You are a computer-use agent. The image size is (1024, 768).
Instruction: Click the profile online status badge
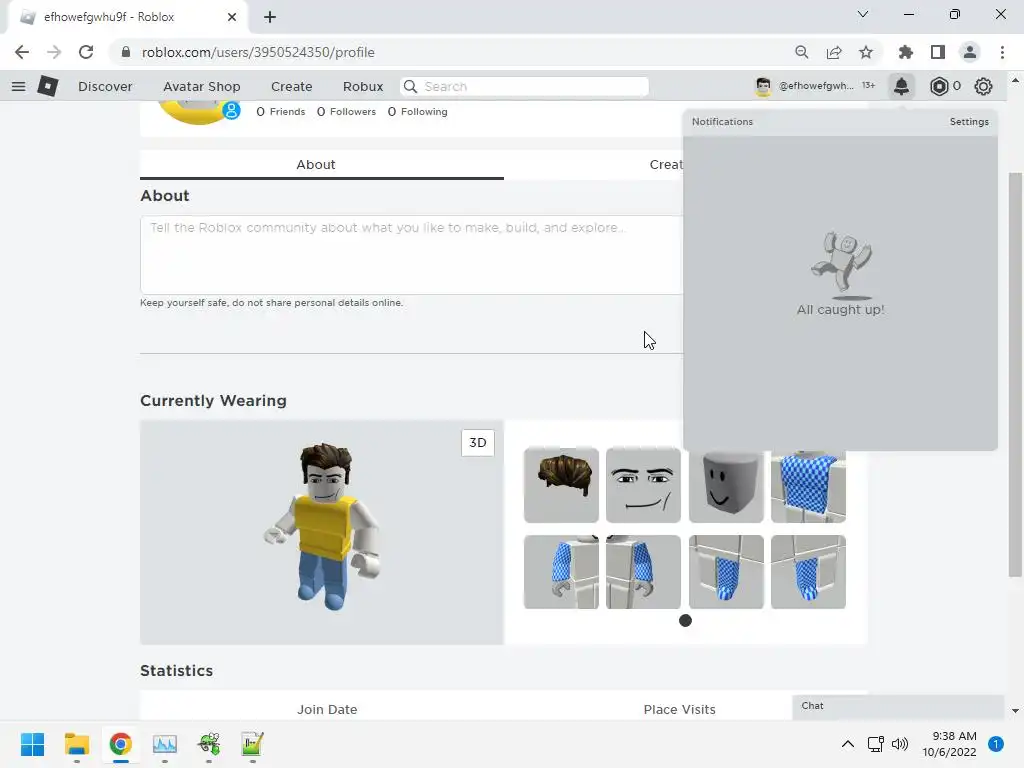coord(231,111)
